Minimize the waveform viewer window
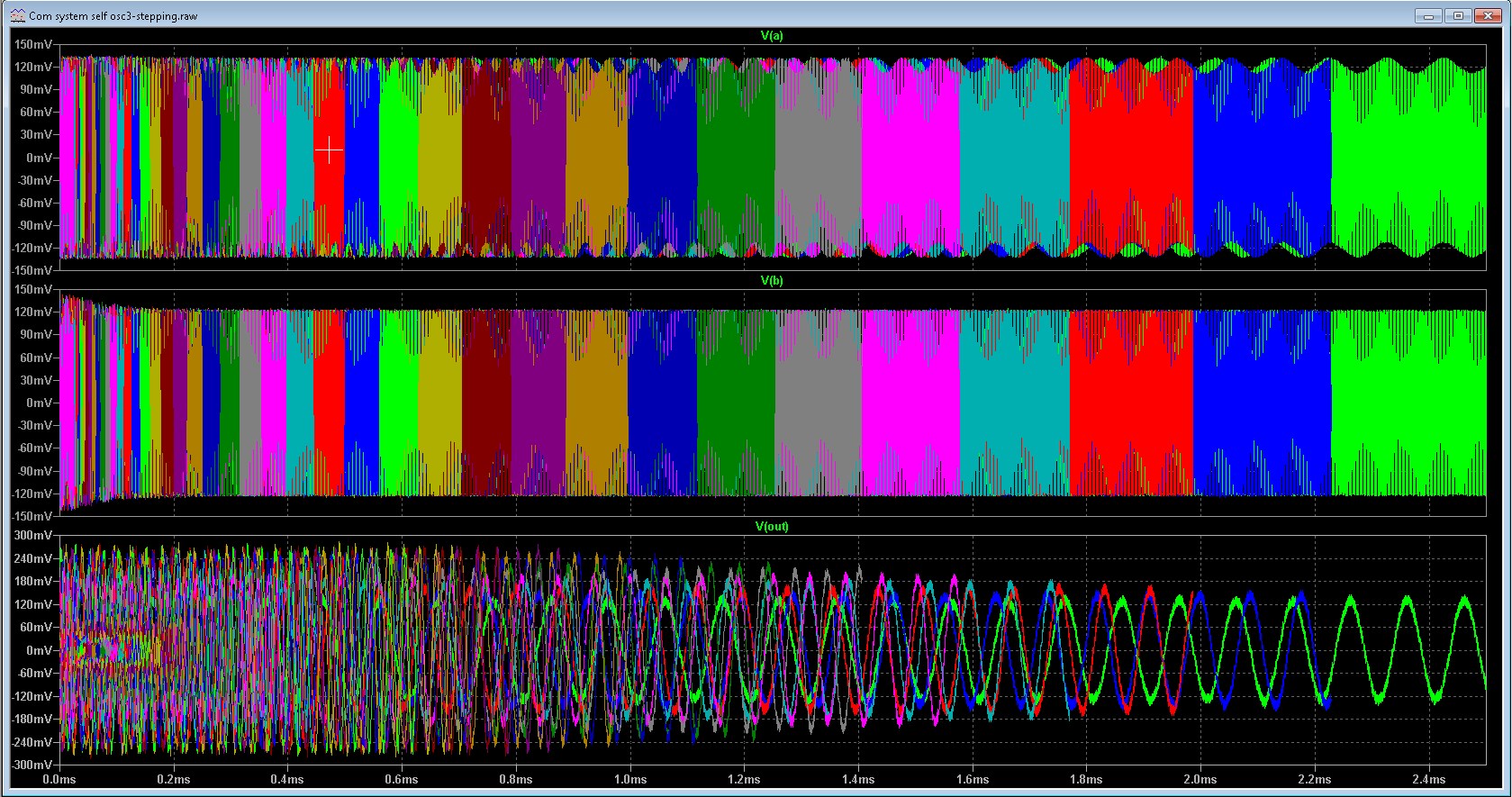1512x797 pixels. point(1427,15)
